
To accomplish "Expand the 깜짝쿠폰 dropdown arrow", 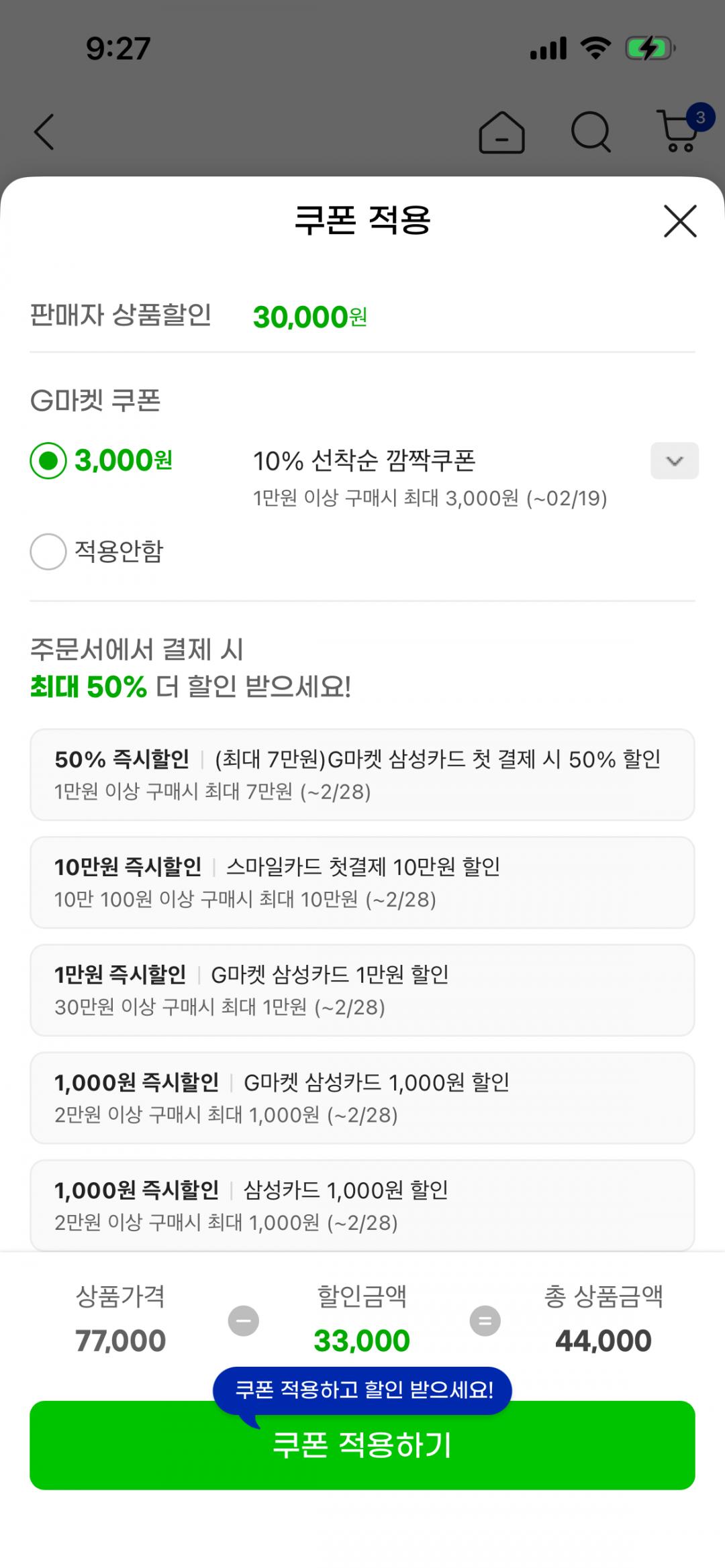I will click(x=674, y=461).
